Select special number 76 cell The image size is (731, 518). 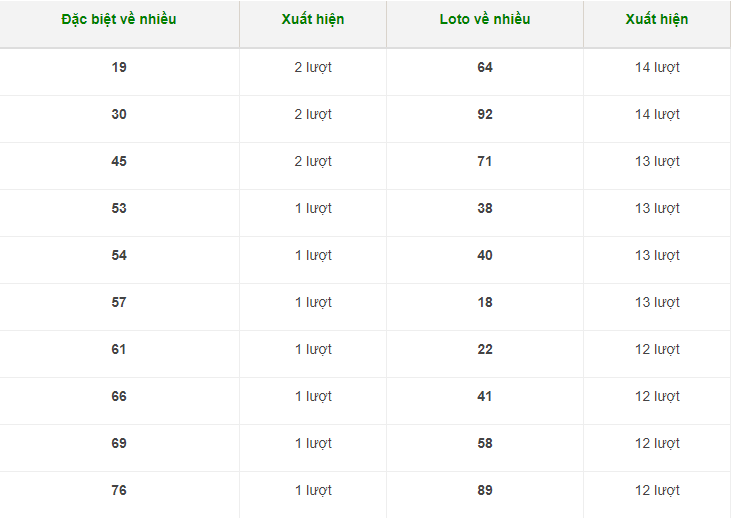click(119, 490)
